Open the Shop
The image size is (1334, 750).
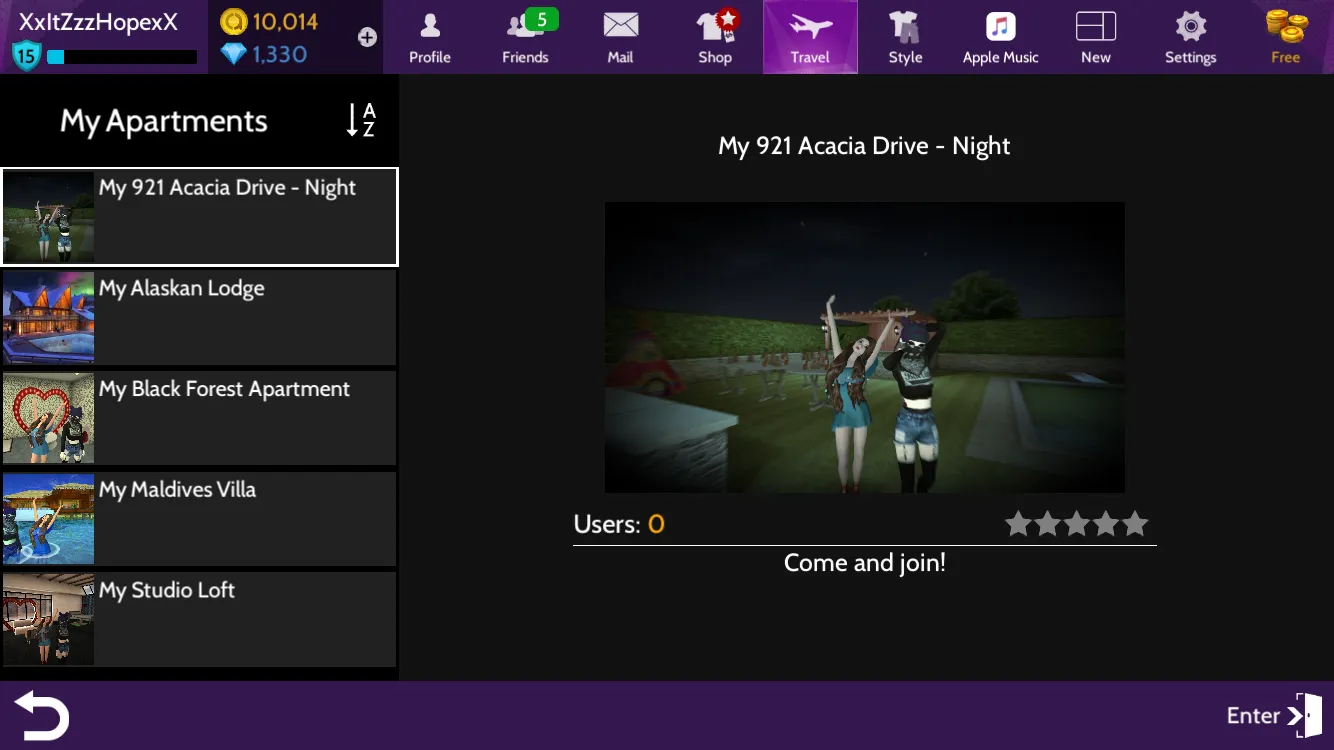[x=715, y=37]
